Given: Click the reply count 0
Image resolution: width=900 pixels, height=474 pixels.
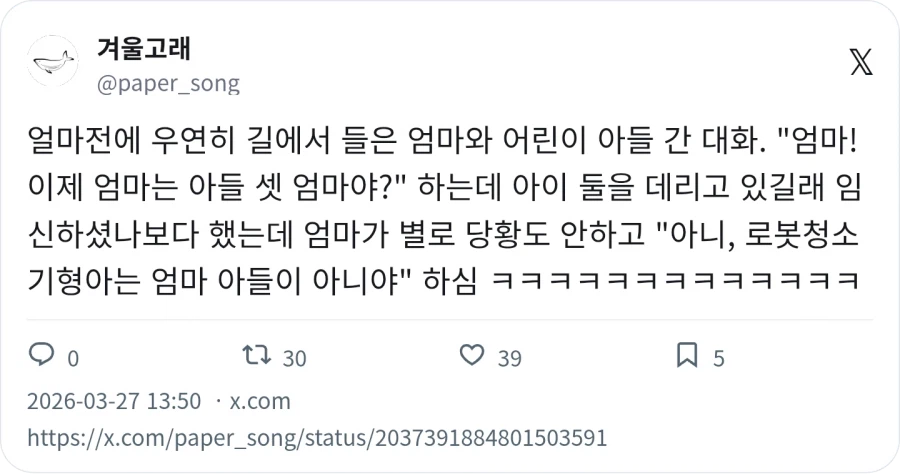Looking at the screenshot, I should [73, 359].
